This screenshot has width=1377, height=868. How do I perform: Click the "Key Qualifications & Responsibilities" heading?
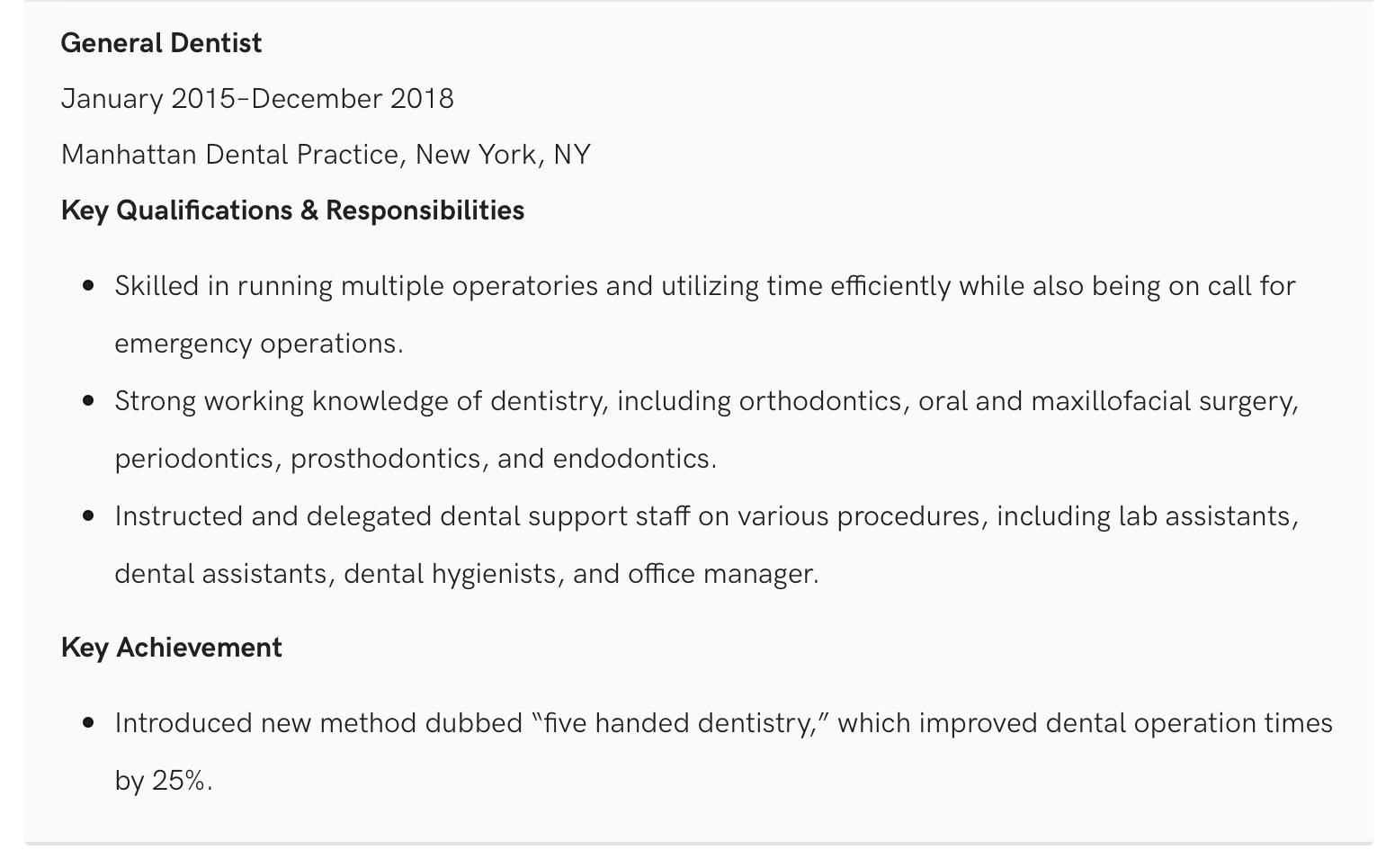pos(292,210)
